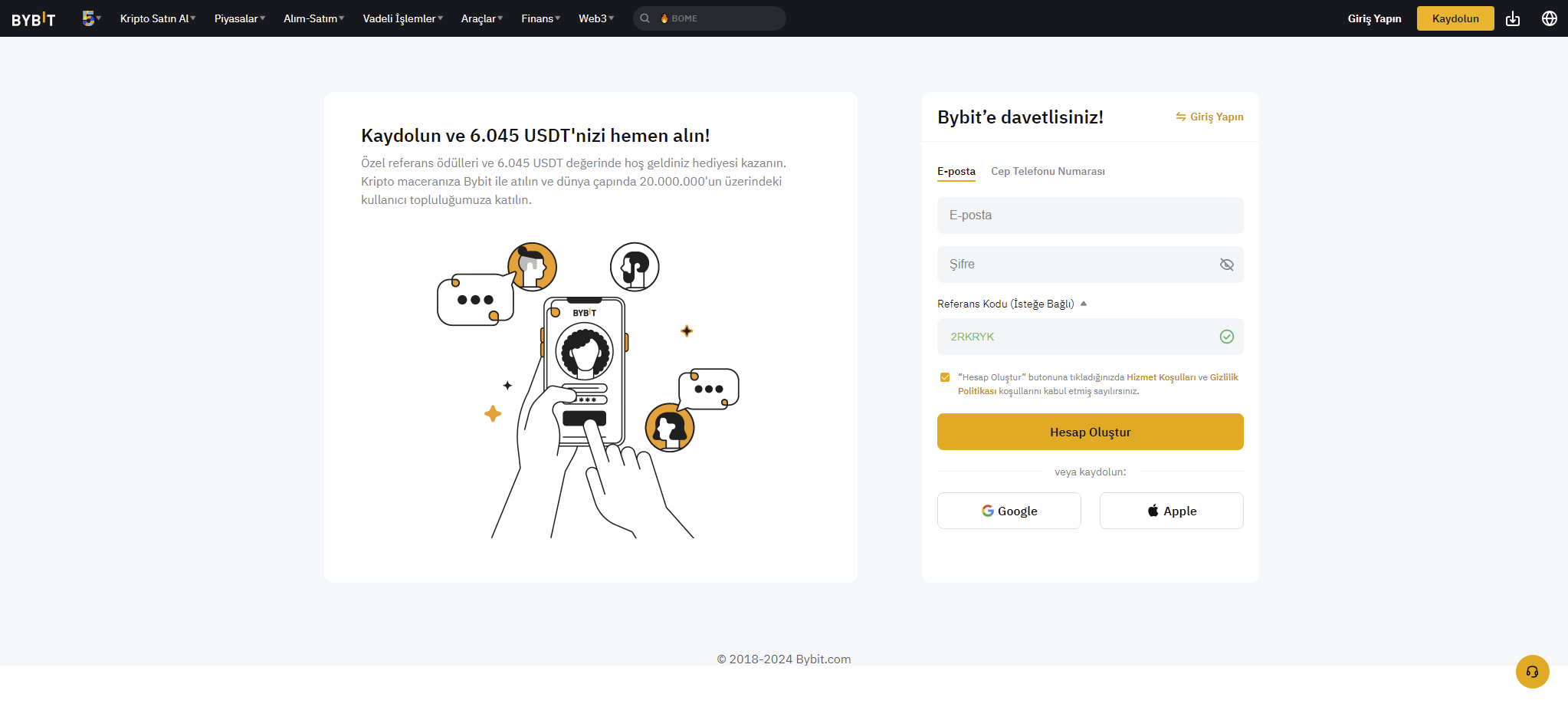Viewport: 1568px width, 707px height.
Task: Click Giriş Yapın in top header
Action: (x=1375, y=18)
